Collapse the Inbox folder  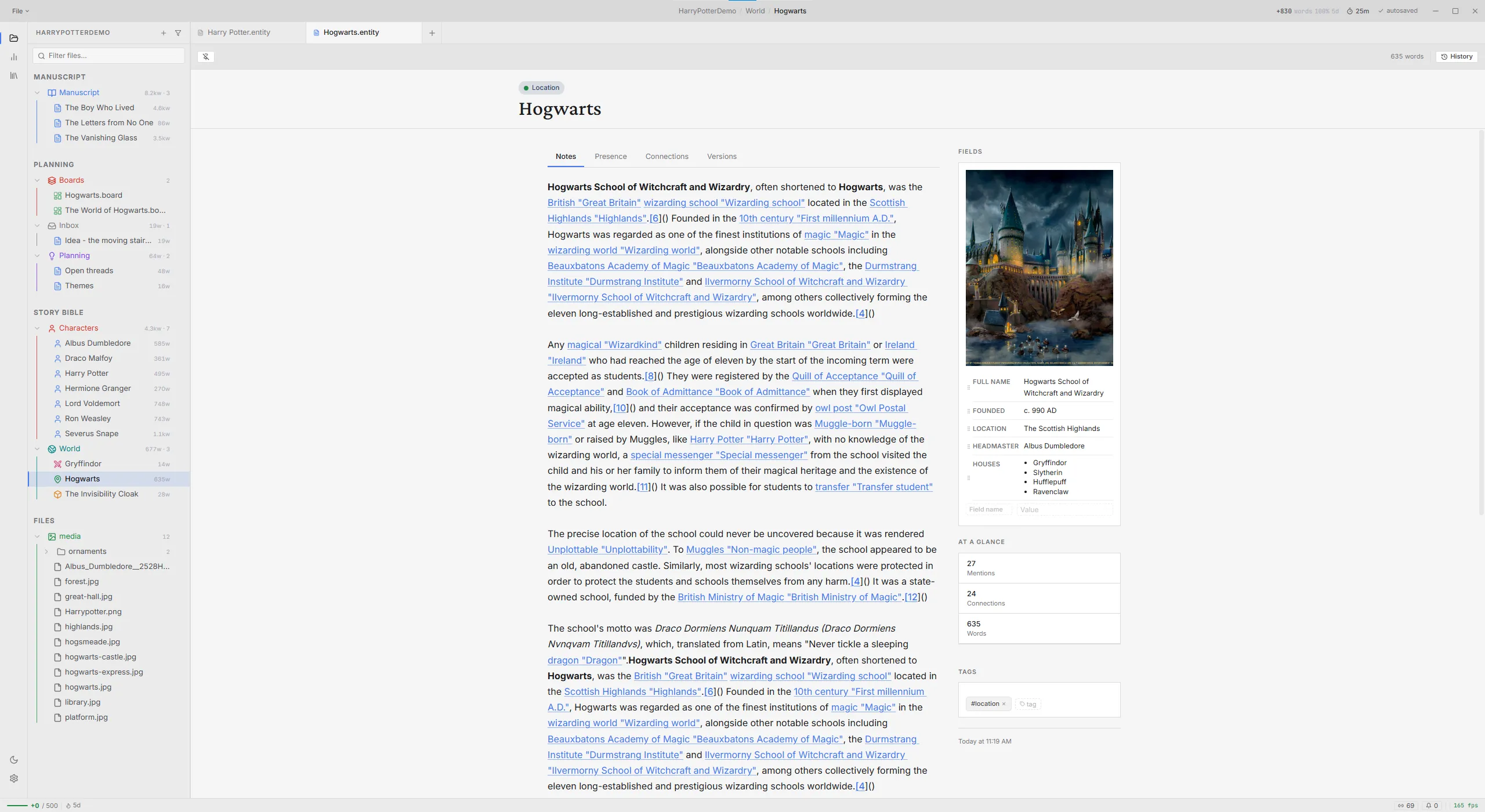(38, 226)
